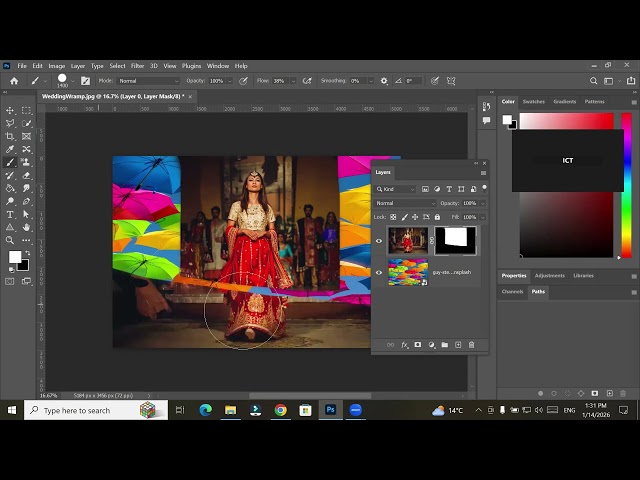Screen dimensions: 640x480
Task: Click Windows taskbar search box
Action: [96, 410]
